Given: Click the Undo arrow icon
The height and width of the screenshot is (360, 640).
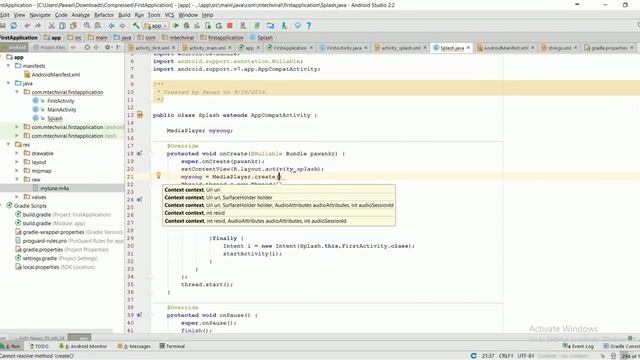Looking at the screenshot, I should click(27, 26).
